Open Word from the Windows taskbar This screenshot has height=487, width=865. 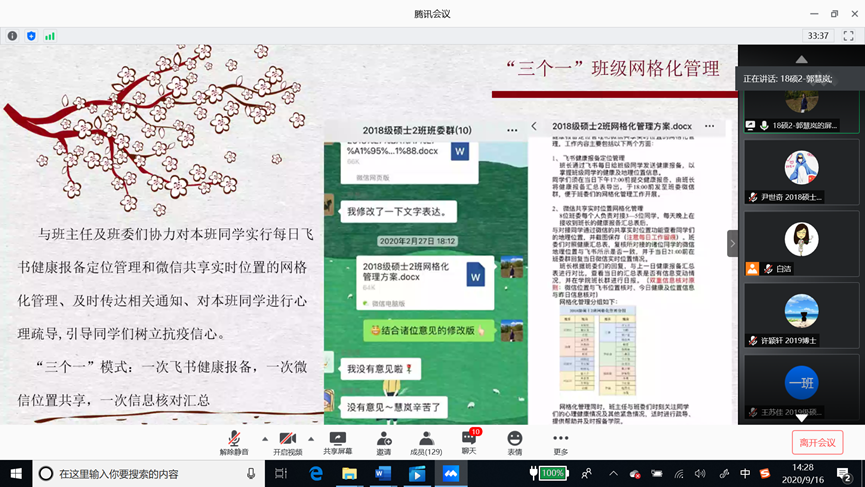coord(382,473)
